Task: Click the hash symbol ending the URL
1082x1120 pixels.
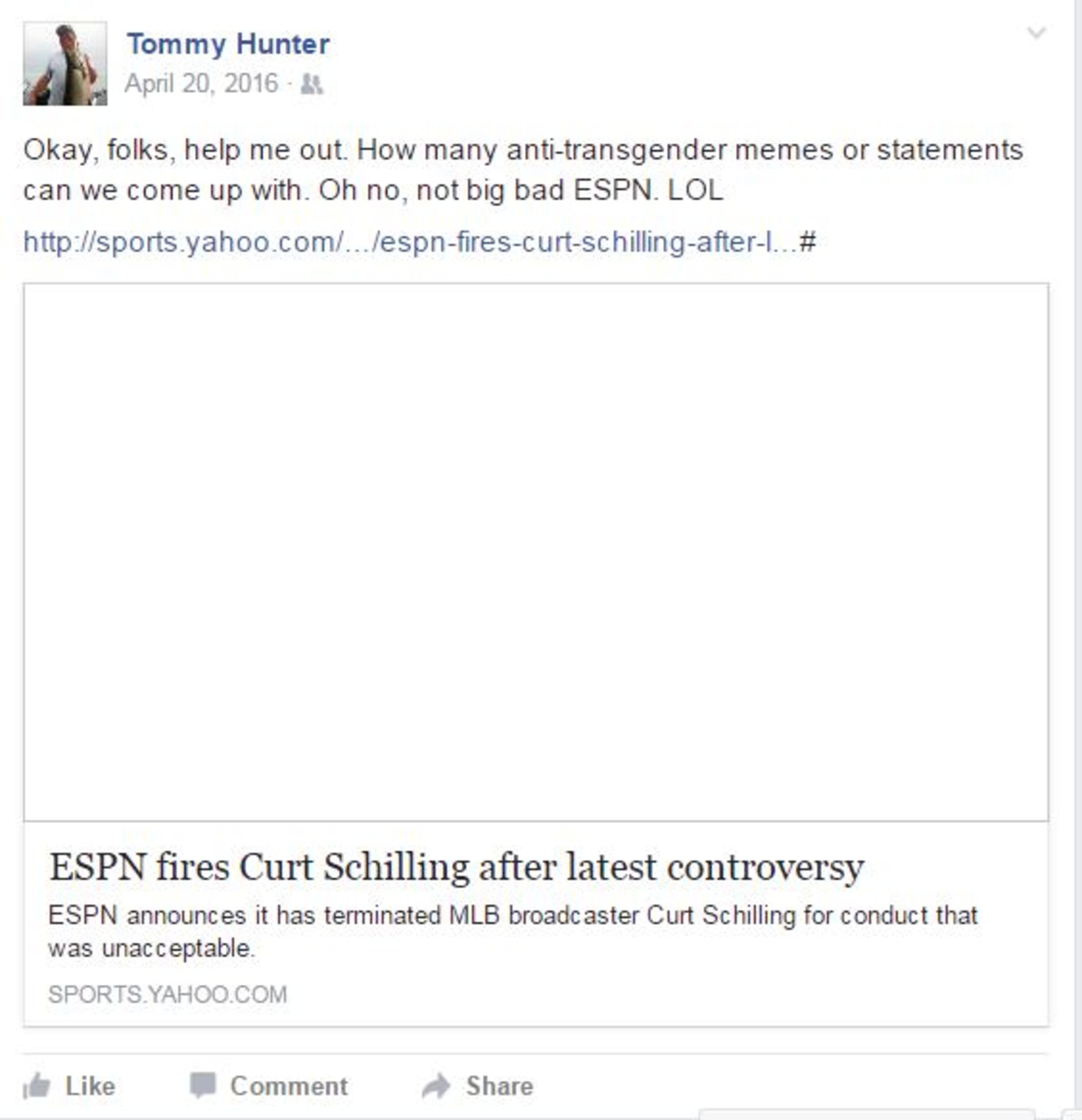Action: tap(807, 242)
